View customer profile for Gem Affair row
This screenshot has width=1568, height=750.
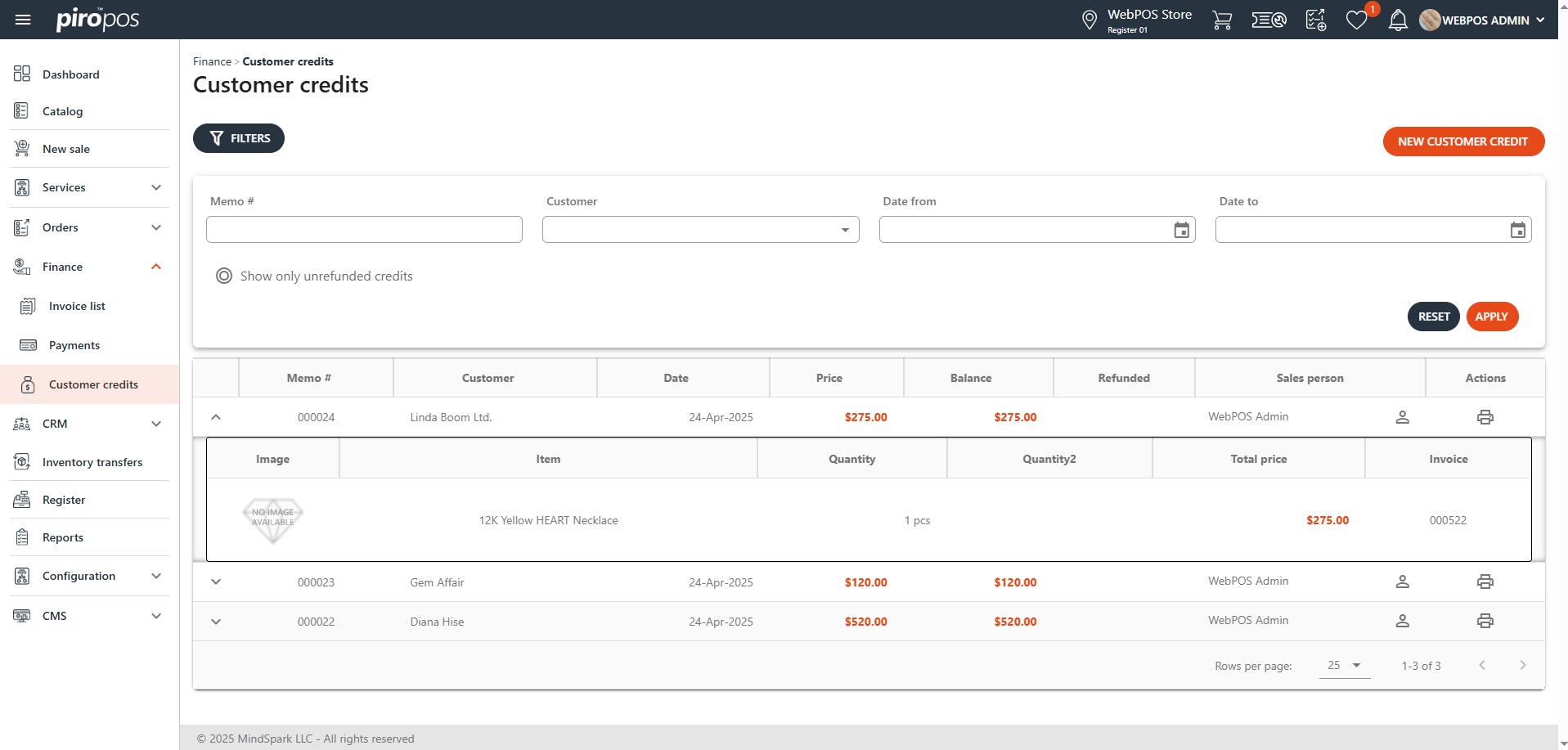coord(1402,582)
